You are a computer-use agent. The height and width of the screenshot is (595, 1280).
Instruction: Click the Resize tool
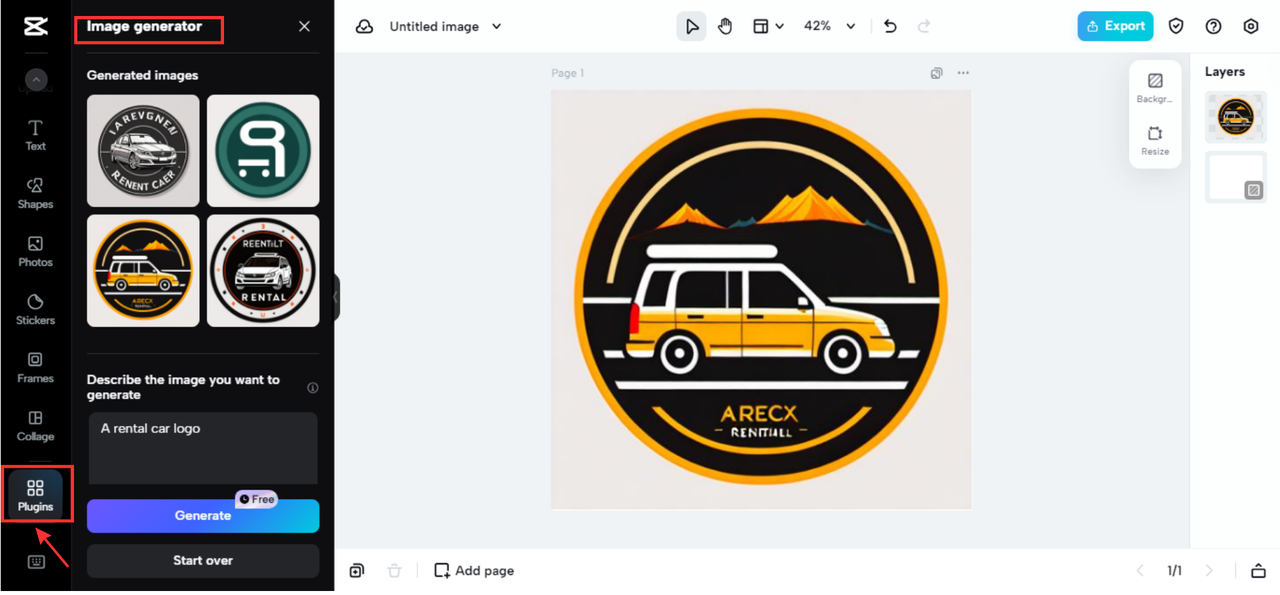tap(1155, 141)
